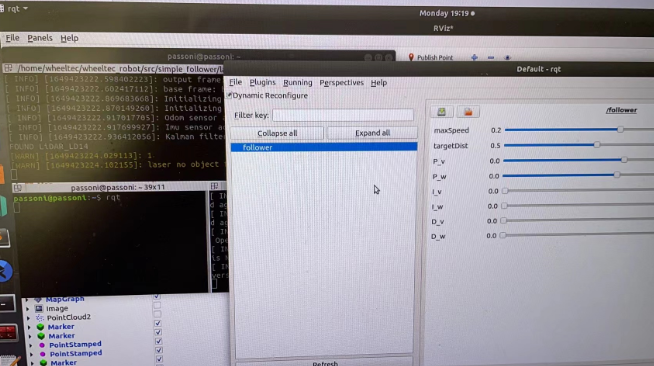
Task: Click the maxSpeed value field showing 0.2
Action: 496,130
